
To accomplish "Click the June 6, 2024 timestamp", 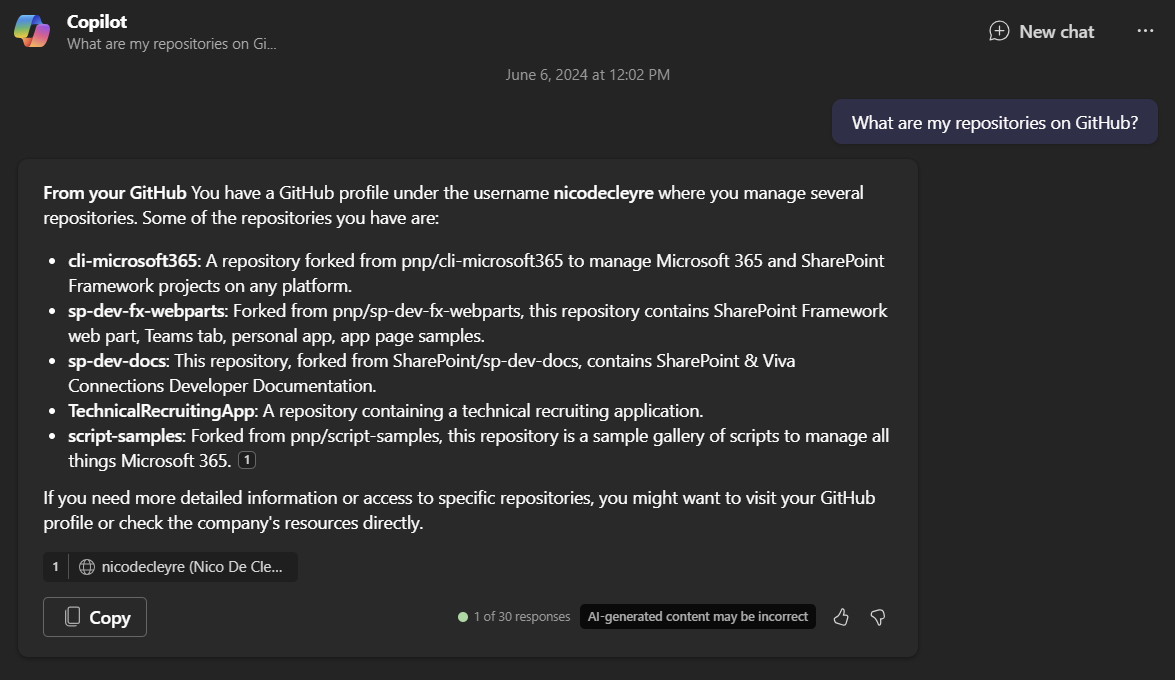I will (587, 75).
